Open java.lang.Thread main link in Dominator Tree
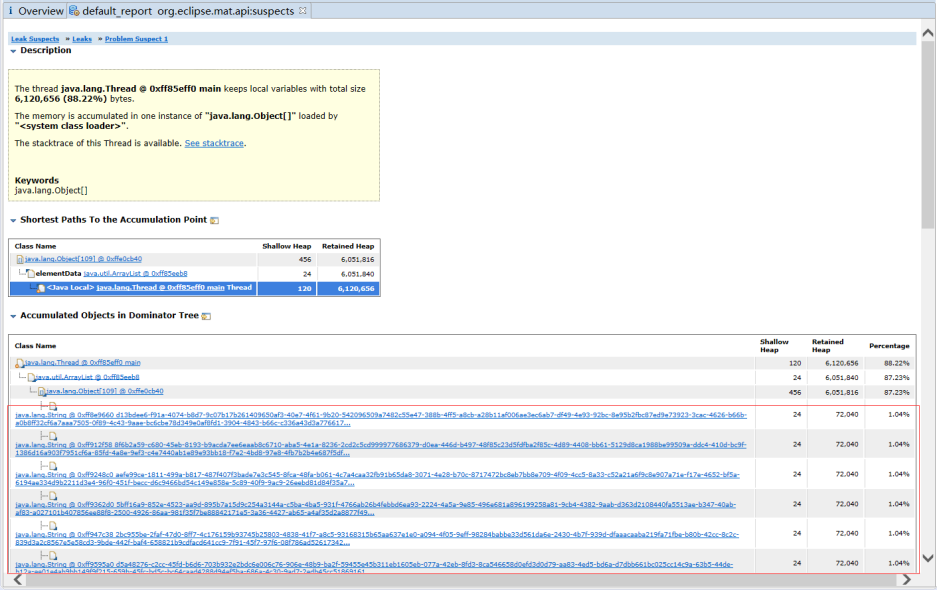937x590 pixels. [x=82, y=362]
